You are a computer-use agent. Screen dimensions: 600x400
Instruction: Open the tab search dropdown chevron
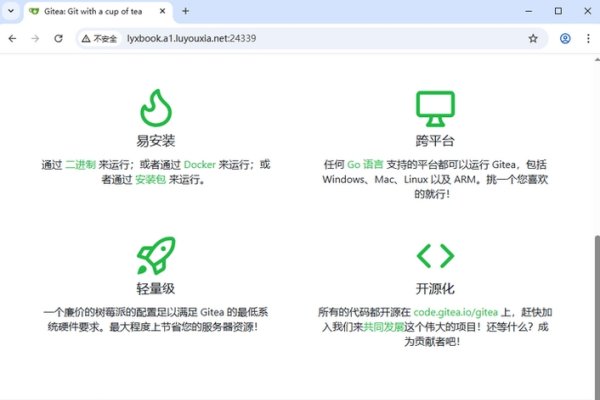(13, 11)
